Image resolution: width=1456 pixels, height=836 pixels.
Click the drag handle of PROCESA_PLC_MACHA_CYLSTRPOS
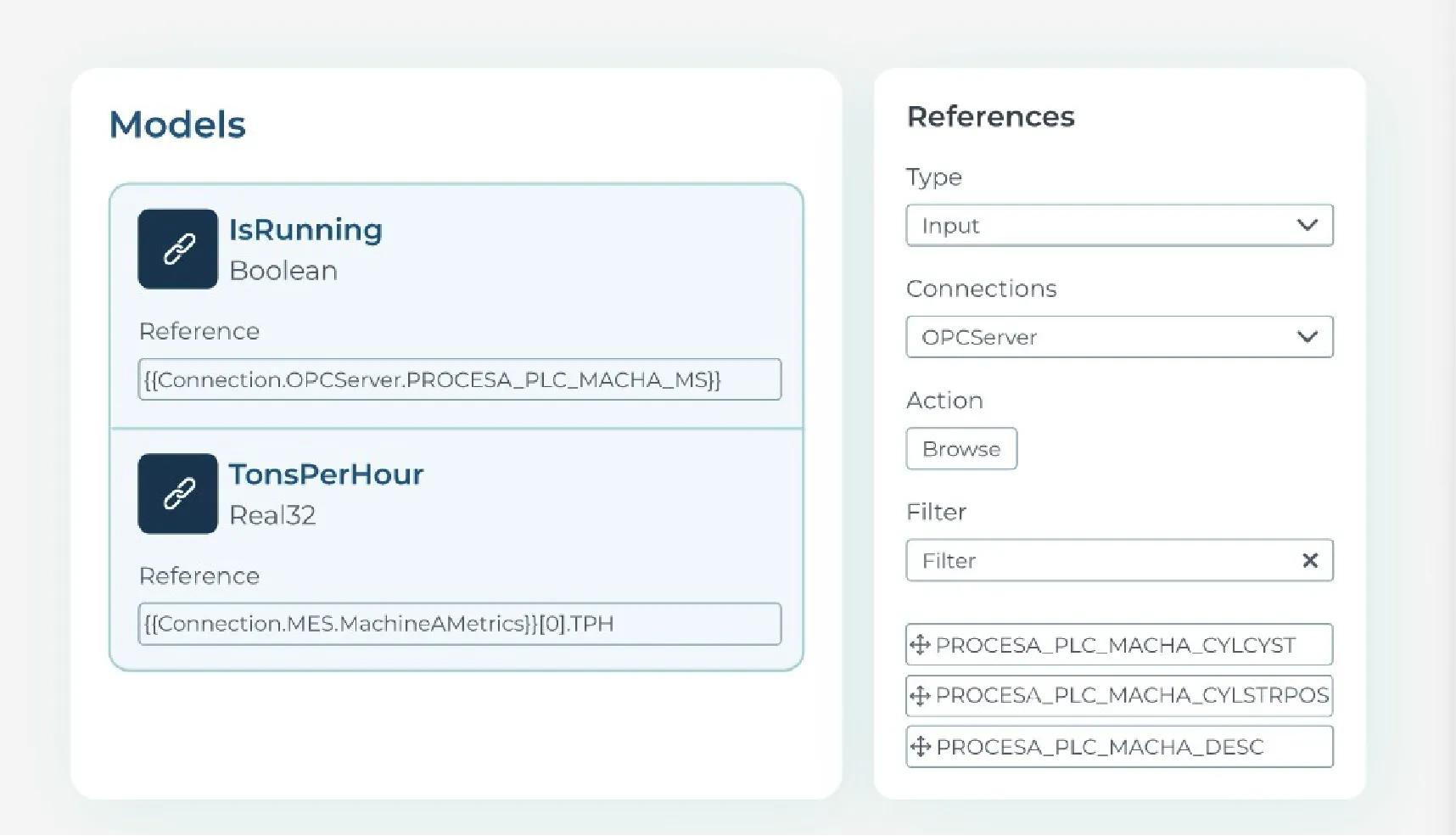pos(920,695)
